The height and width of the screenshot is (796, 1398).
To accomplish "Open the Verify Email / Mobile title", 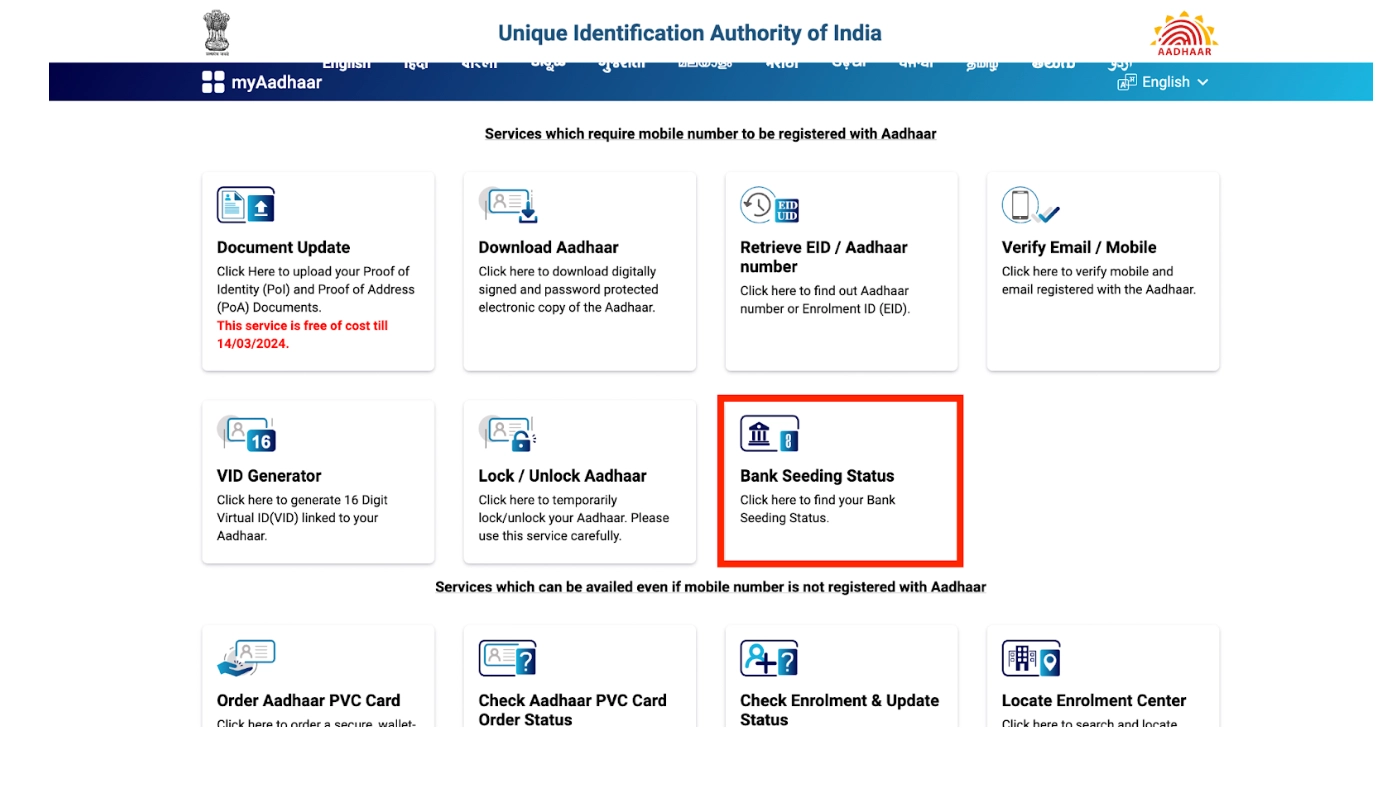I will tap(1079, 248).
